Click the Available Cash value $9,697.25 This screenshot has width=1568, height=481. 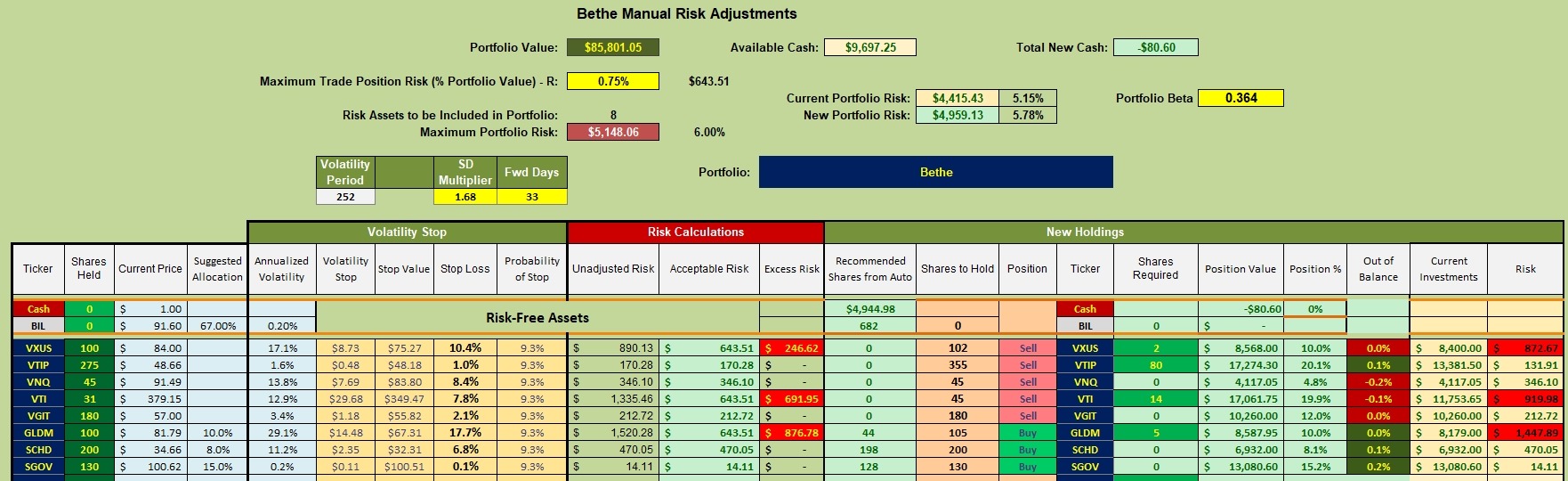coord(870,47)
